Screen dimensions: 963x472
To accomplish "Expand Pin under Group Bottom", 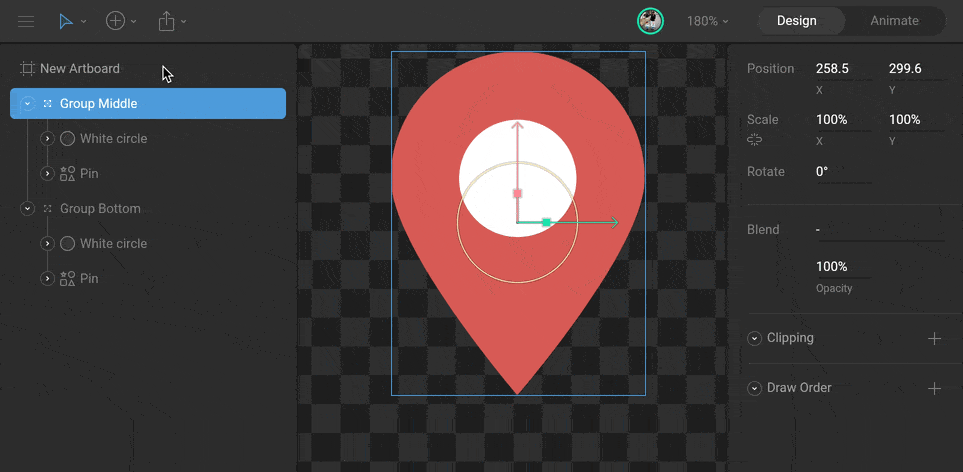I will [x=47, y=279].
